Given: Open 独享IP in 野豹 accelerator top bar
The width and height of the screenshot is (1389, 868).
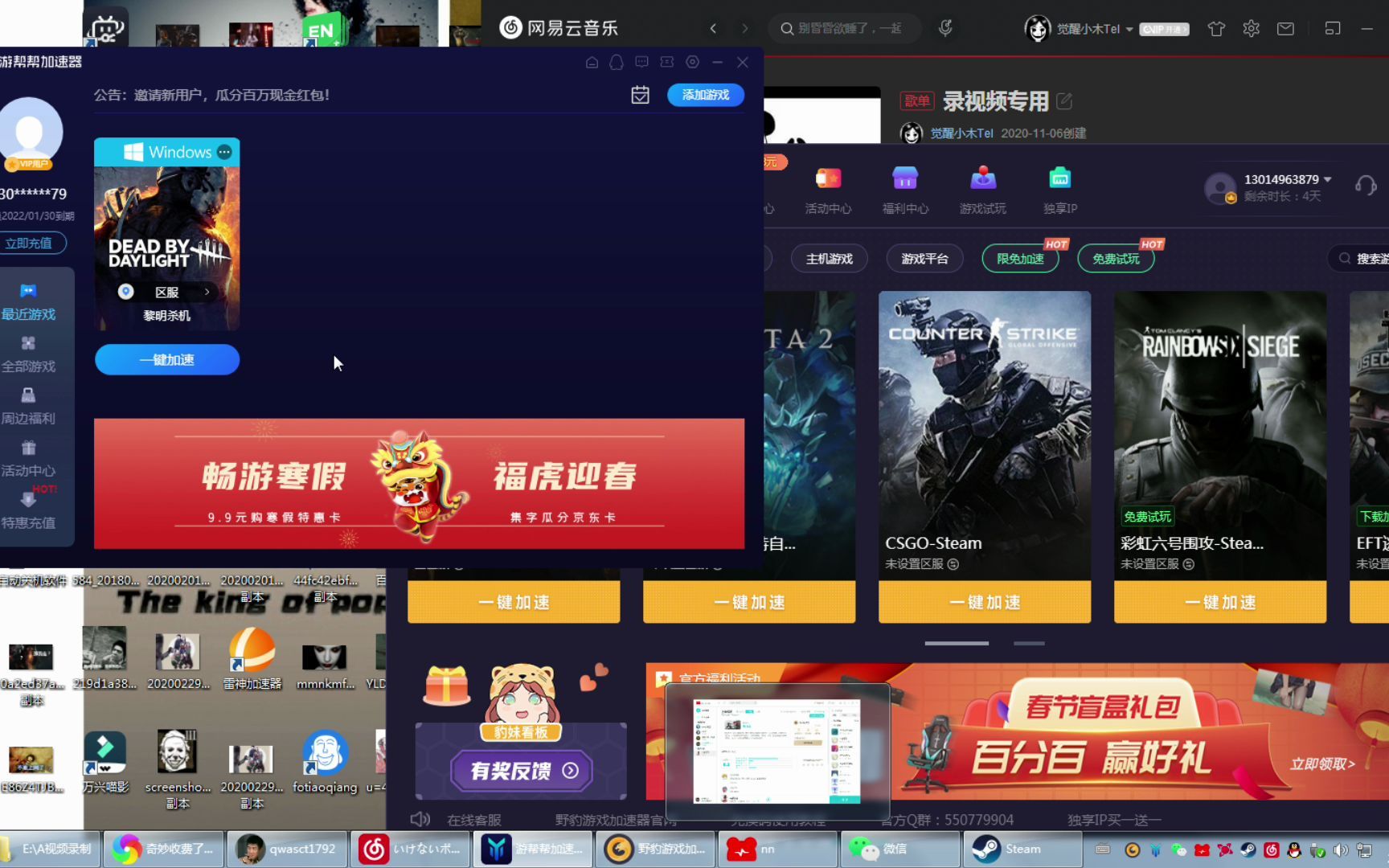Looking at the screenshot, I should click(x=1060, y=190).
